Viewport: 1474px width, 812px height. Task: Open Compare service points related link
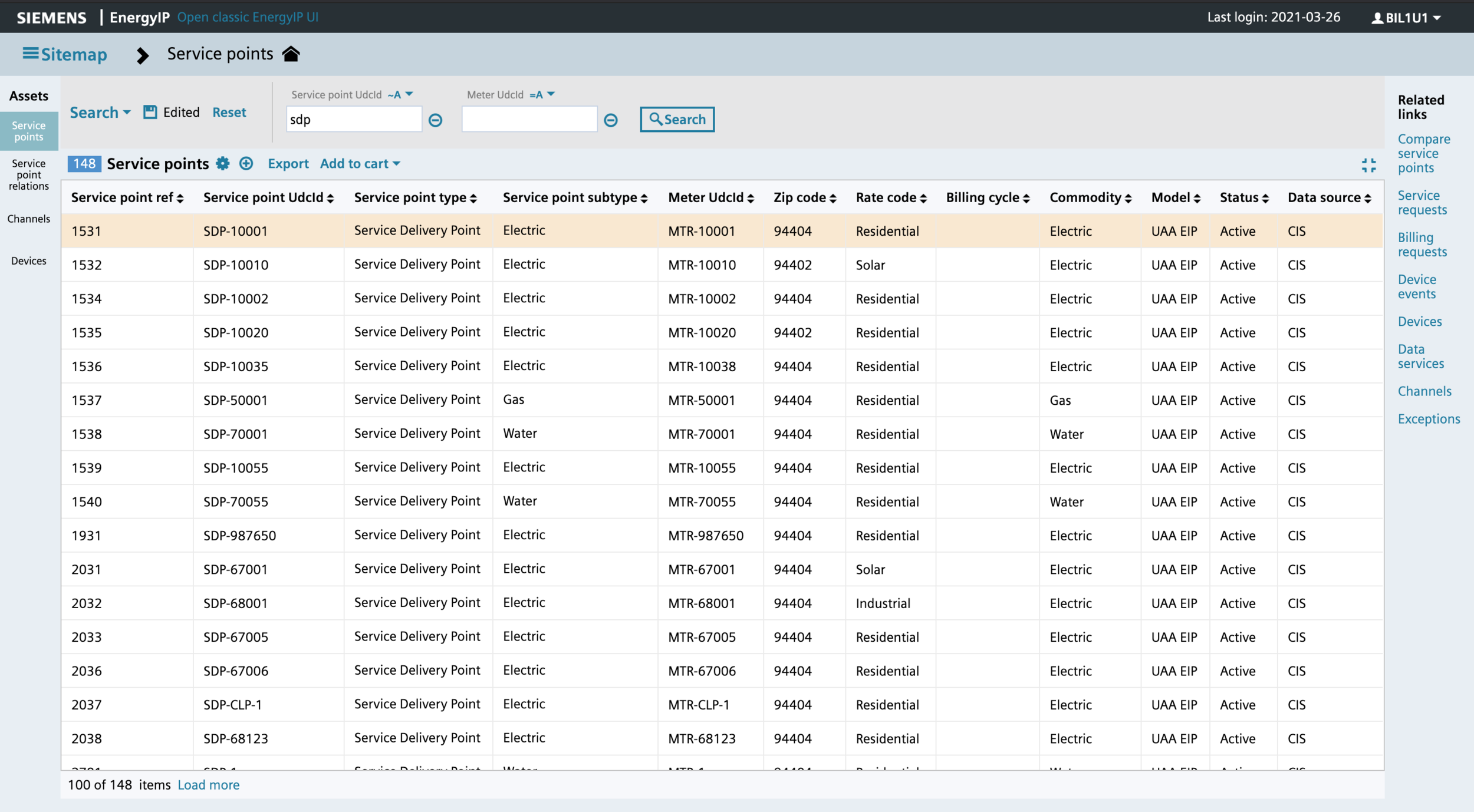[1424, 153]
